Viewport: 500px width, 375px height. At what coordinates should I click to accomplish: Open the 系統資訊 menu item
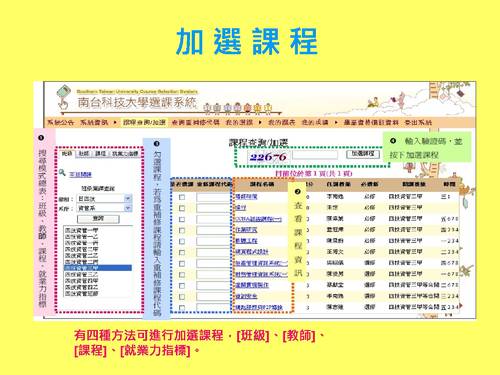(x=94, y=122)
